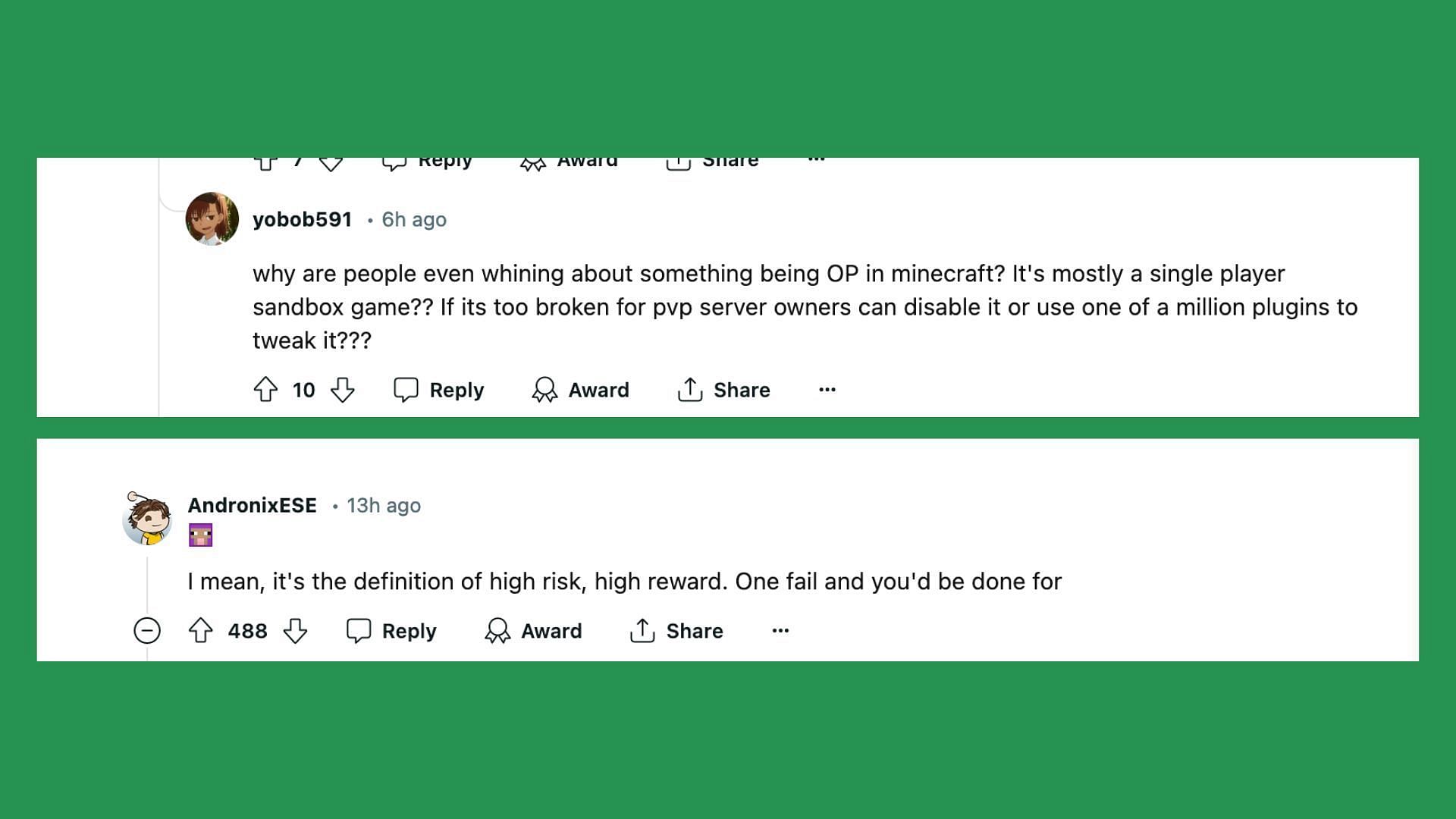1456x819 pixels.
Task: Click the 6h ago timestamp
Action: (414, 219)
